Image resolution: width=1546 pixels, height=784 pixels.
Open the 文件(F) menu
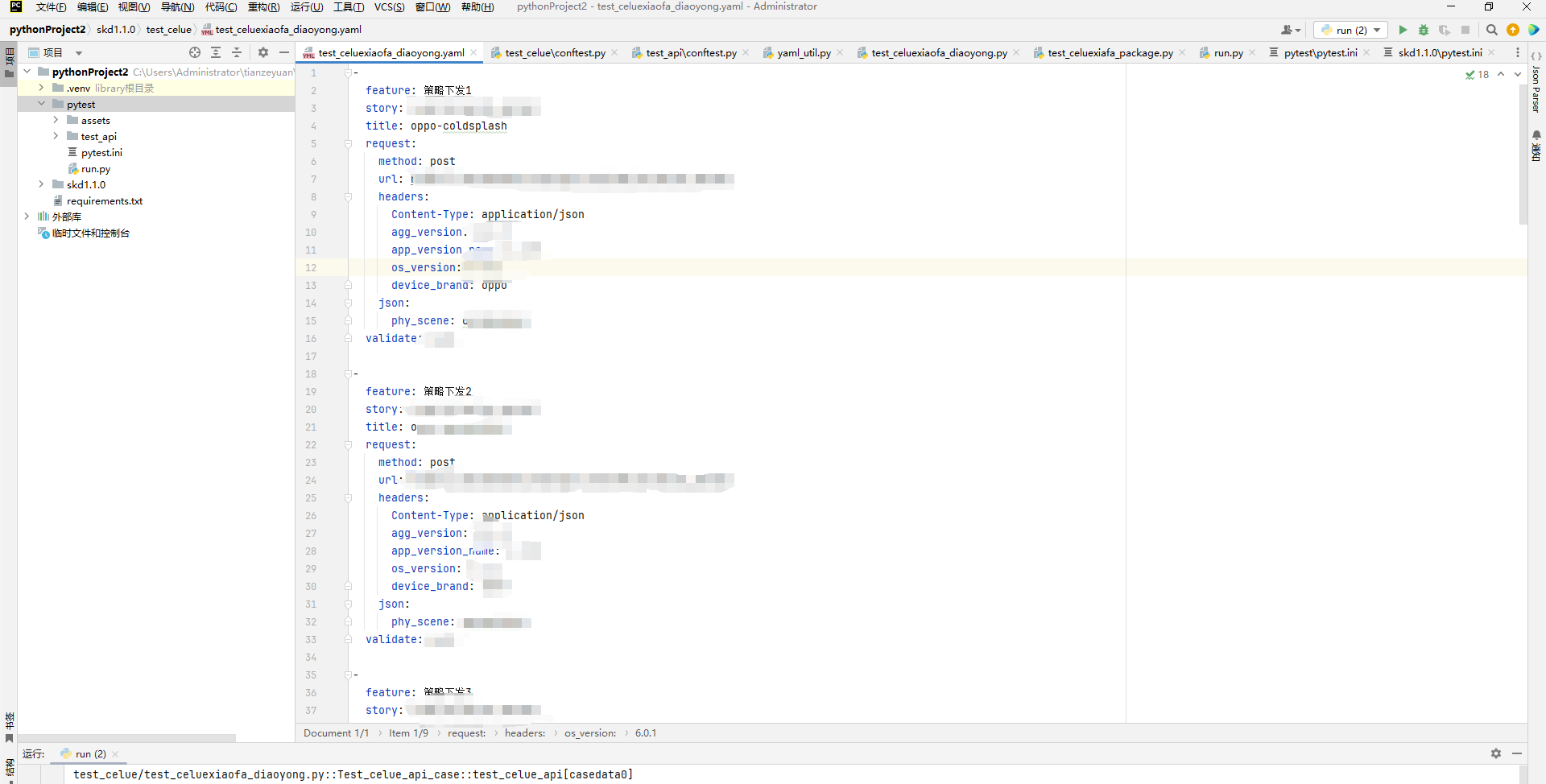click(51, 7)
